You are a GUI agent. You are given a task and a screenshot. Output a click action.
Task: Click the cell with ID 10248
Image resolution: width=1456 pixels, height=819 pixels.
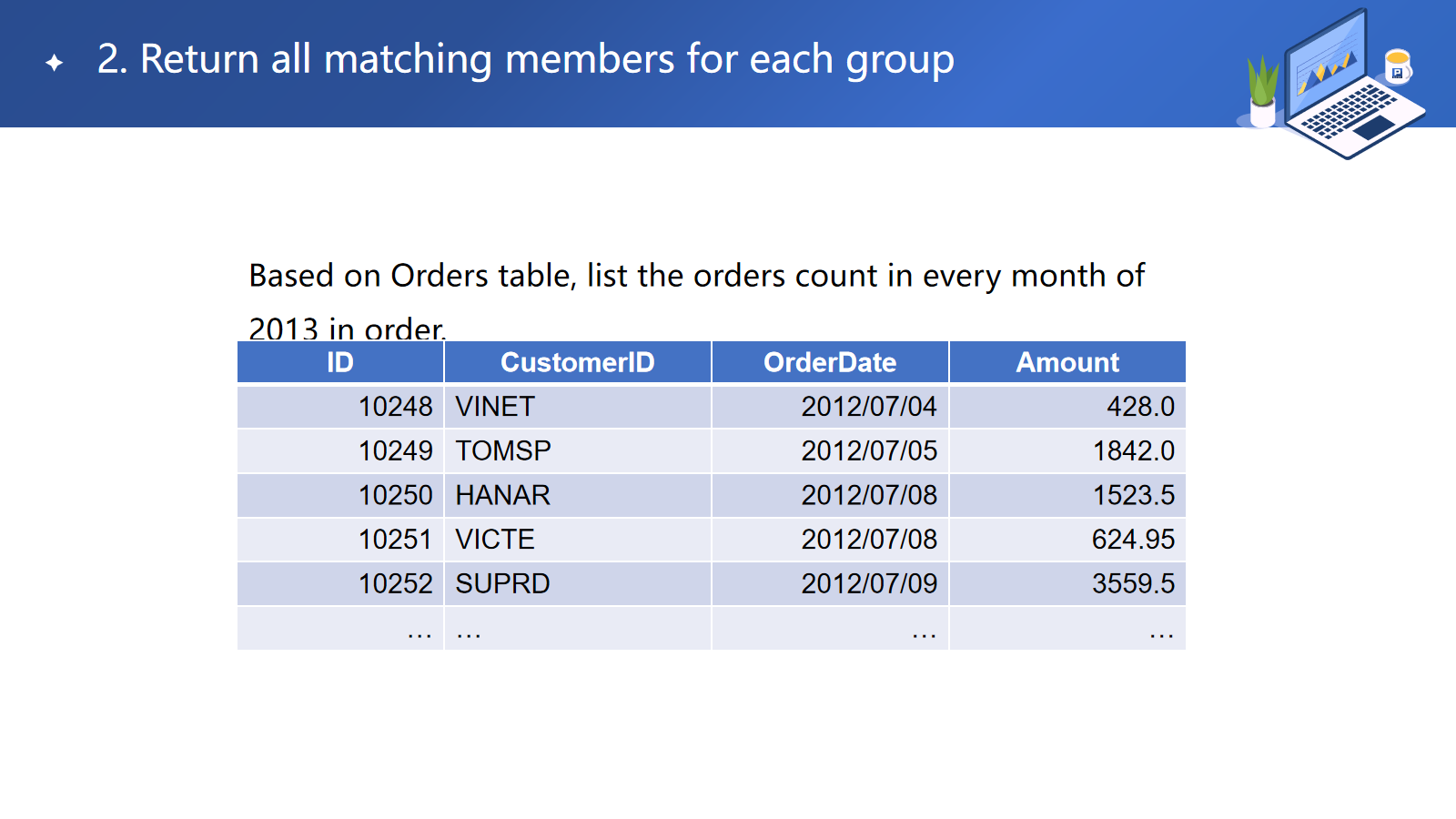(x=395, y=407)
